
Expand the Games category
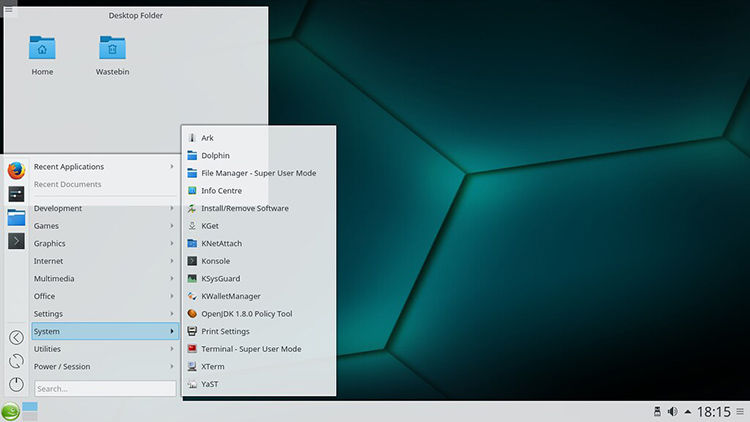coord(105,226)
